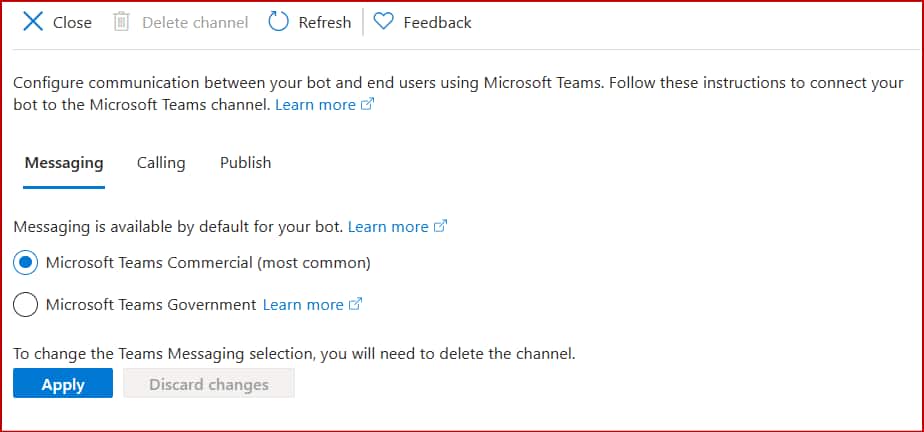The image size is (924, 432).
Task: Open Learn more link about default messaging
Action: coord(388,227)
